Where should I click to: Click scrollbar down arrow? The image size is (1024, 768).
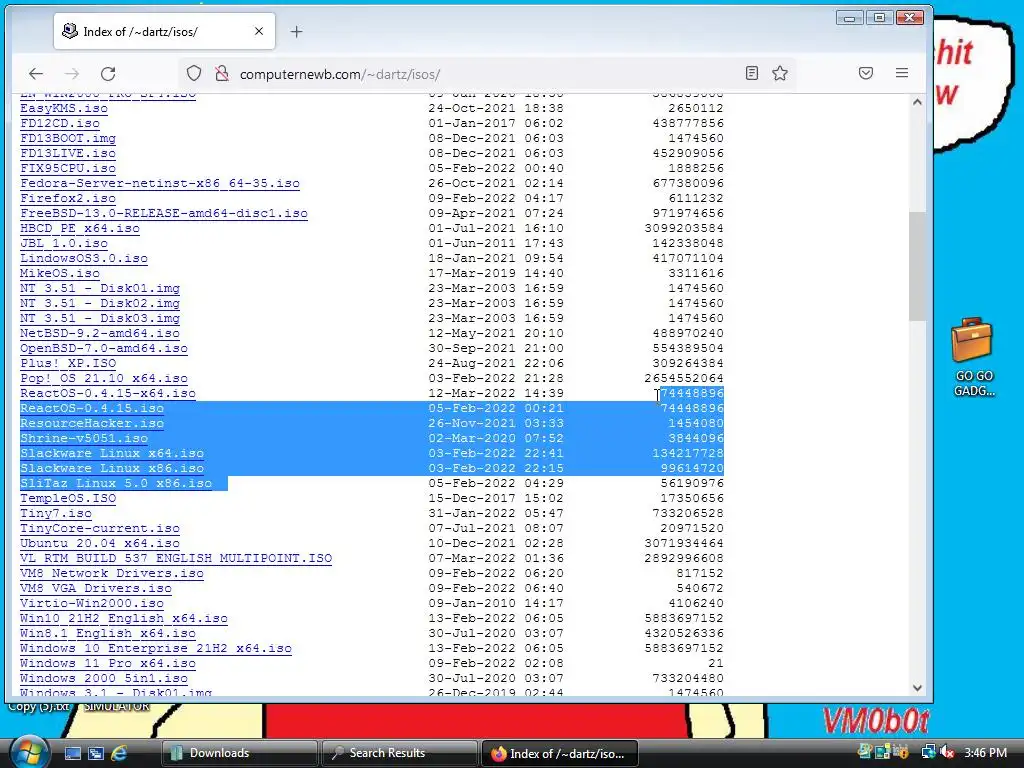(x=917, y=688)
